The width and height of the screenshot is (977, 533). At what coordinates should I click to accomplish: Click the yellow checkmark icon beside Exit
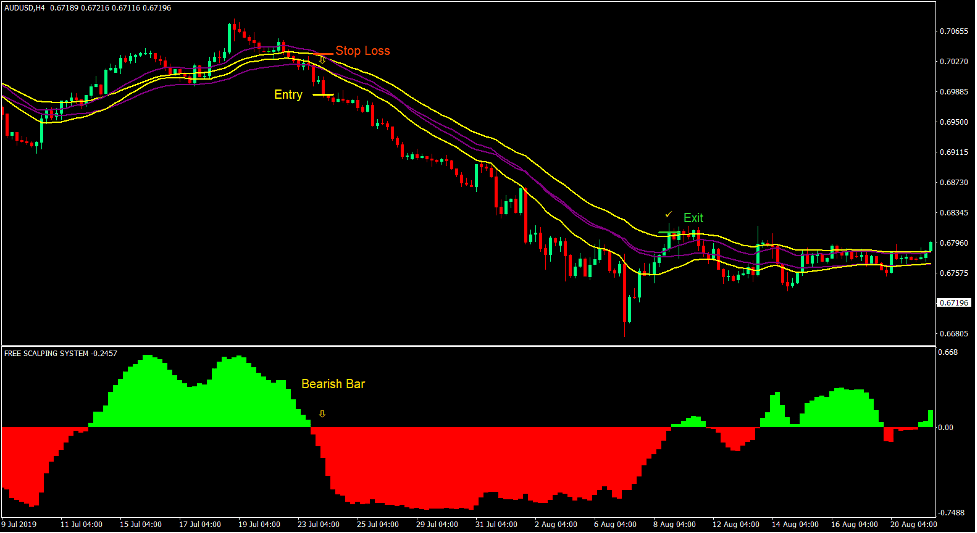[x=668, y=215]
